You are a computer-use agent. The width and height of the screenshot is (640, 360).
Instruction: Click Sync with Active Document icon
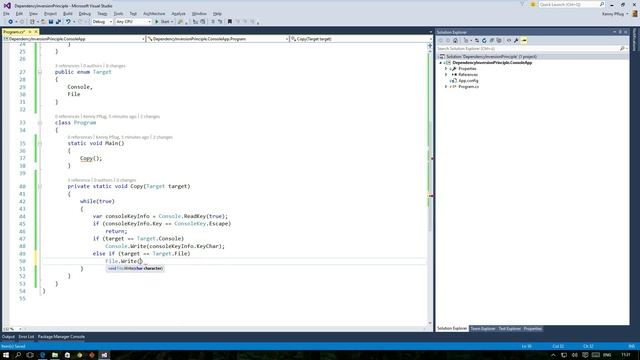pos(477,40)
